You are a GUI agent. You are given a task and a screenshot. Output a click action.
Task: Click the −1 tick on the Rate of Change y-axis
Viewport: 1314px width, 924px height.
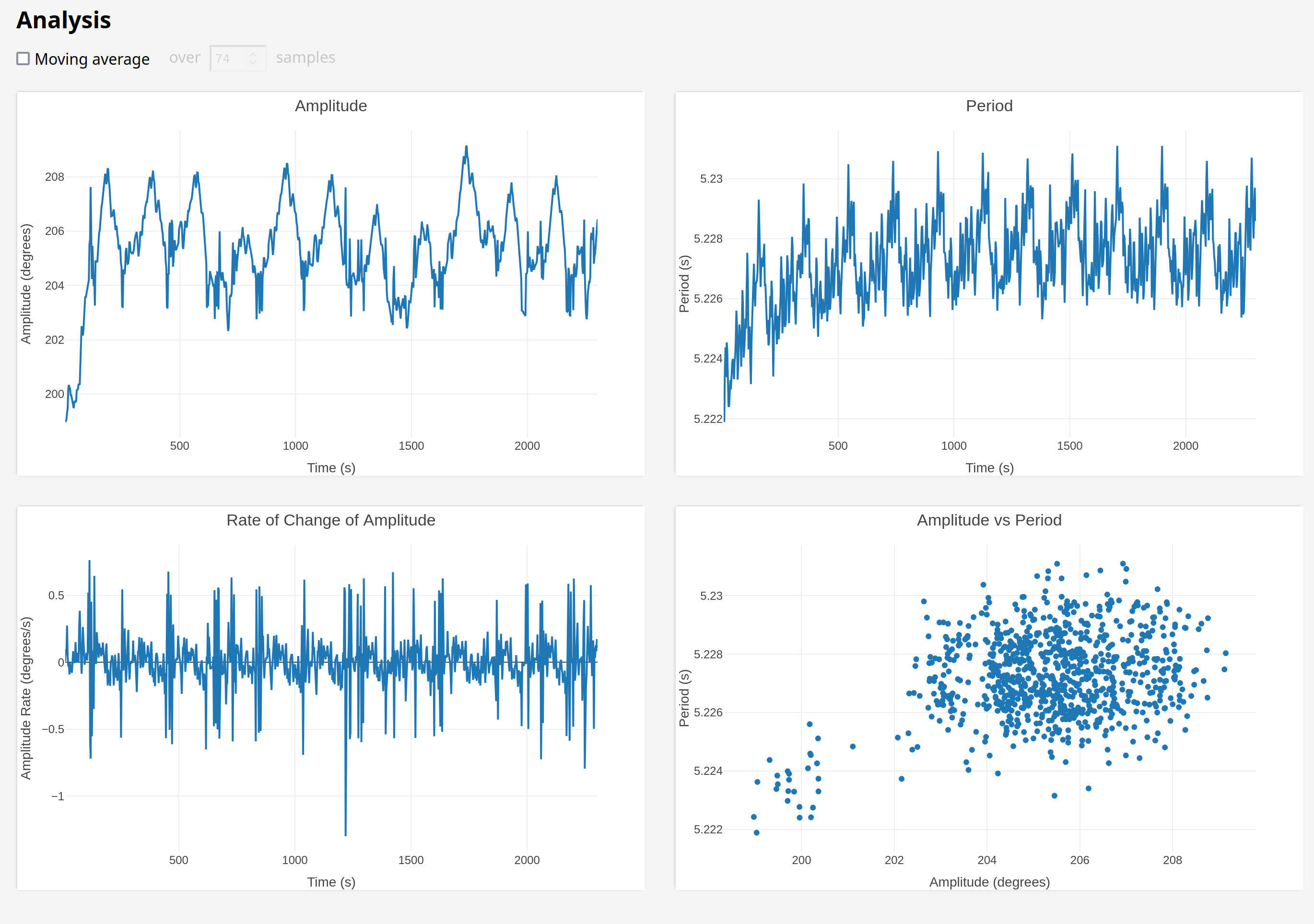click(x=57, y=796)
